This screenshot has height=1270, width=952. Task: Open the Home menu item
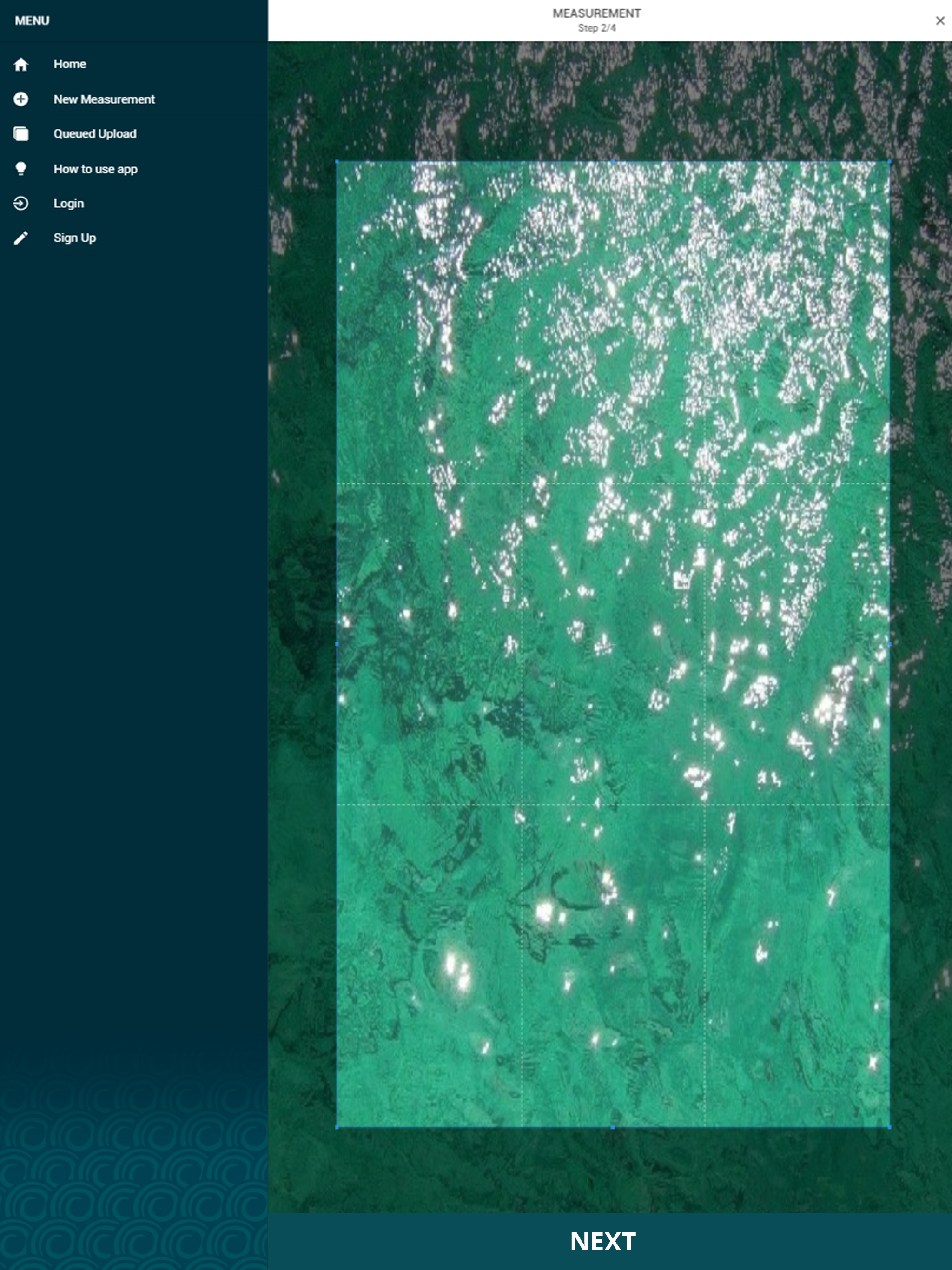pos(134,64)
